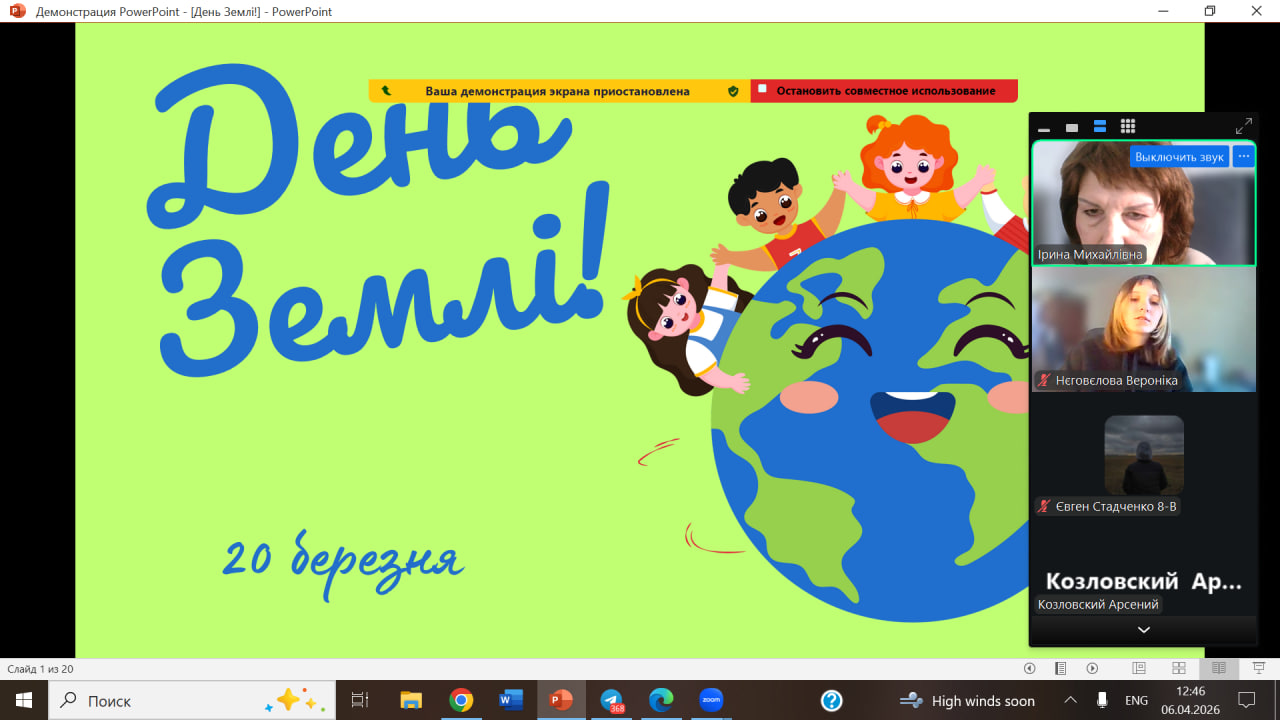Switch Zoom panel to single speaker view

[x=1072, y=127]
